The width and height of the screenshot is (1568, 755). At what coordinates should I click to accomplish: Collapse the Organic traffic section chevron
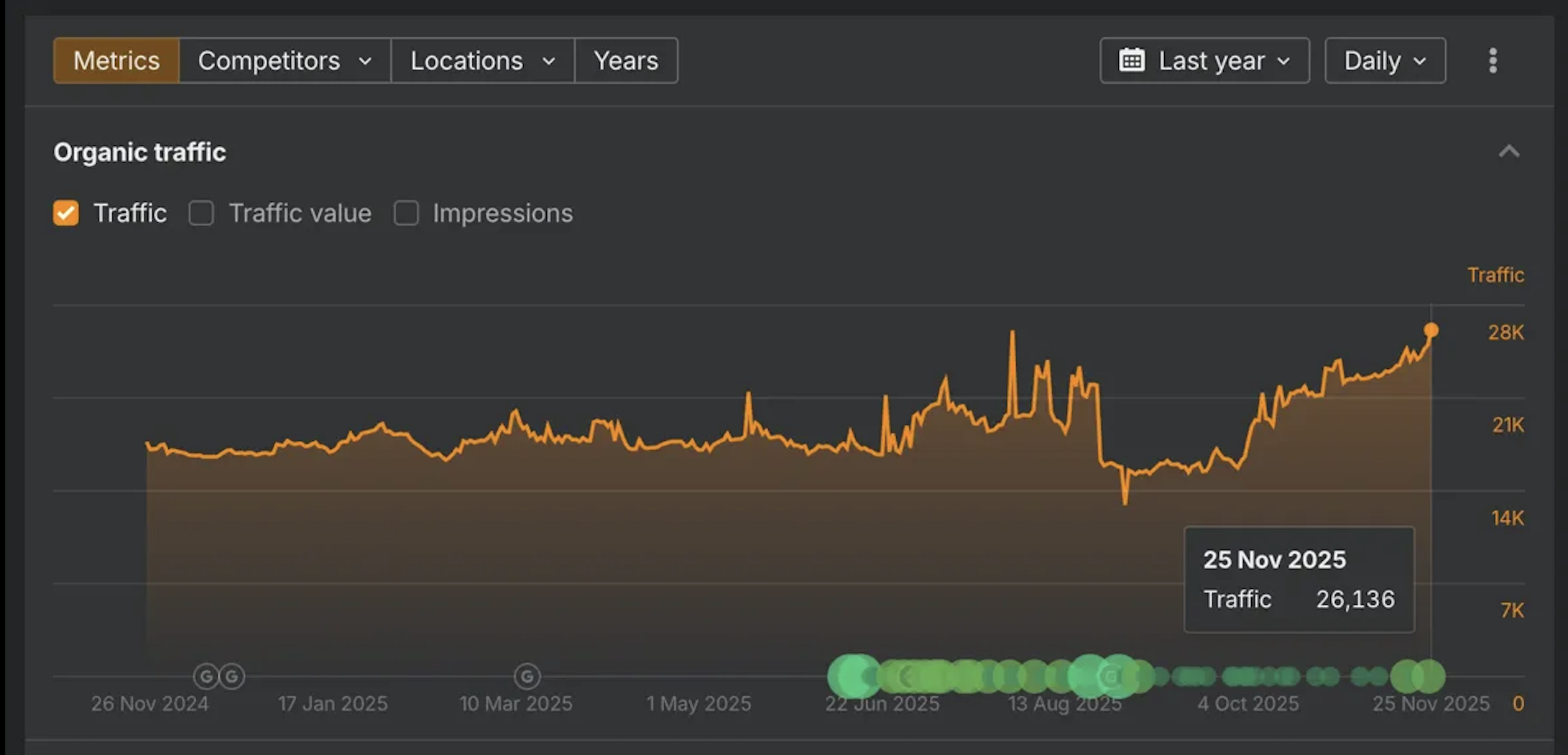tap(1508, 152)
